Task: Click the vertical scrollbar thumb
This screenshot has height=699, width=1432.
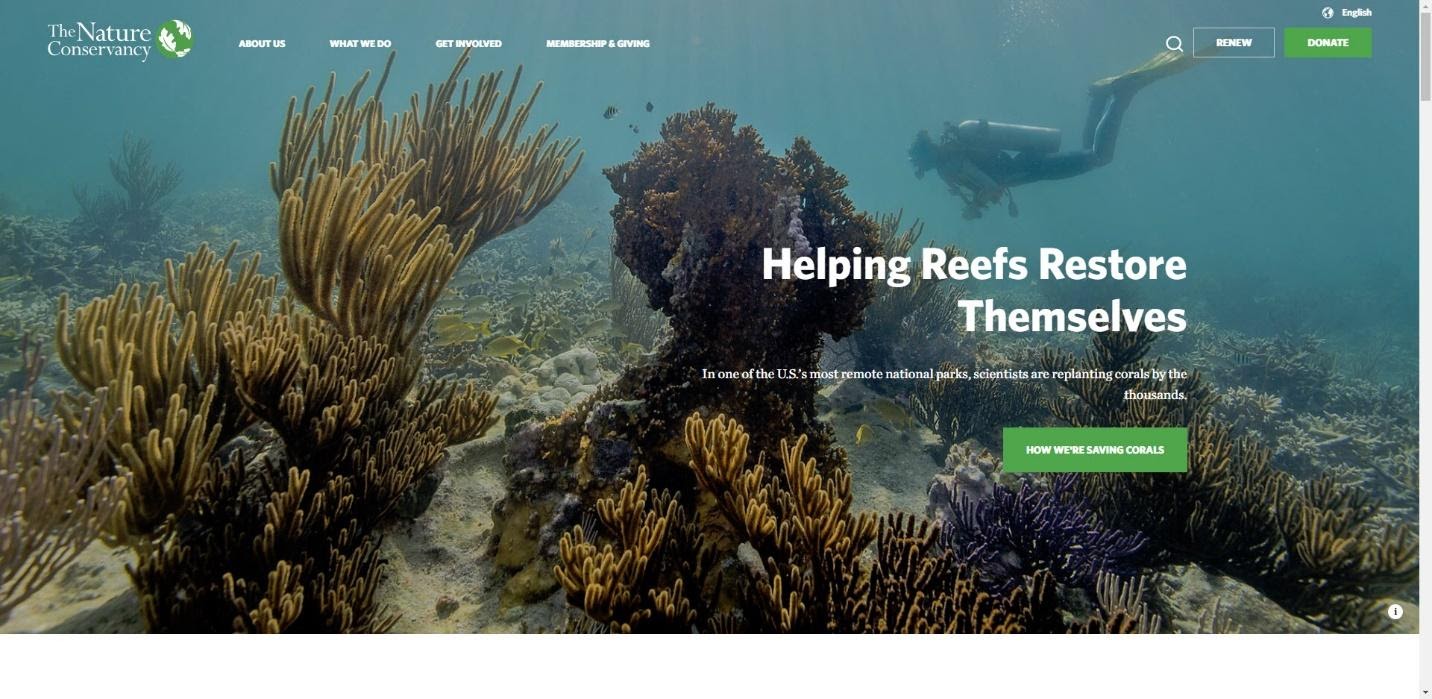Action: (x=1425, y=58)
